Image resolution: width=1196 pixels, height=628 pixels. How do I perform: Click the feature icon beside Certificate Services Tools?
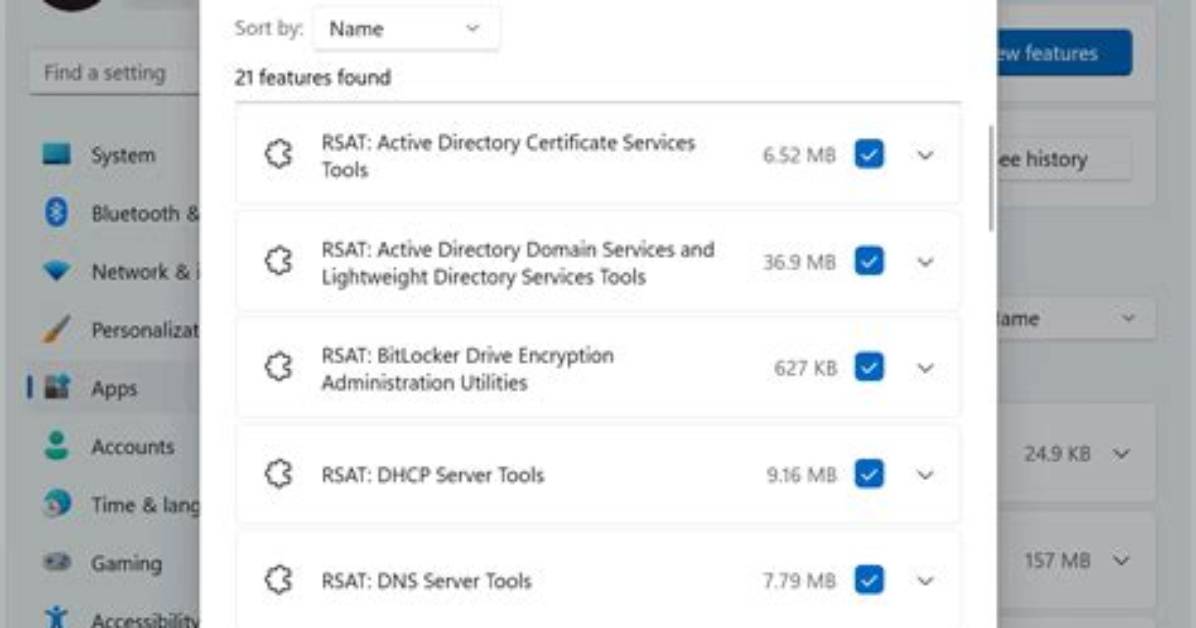click(279, 154)
